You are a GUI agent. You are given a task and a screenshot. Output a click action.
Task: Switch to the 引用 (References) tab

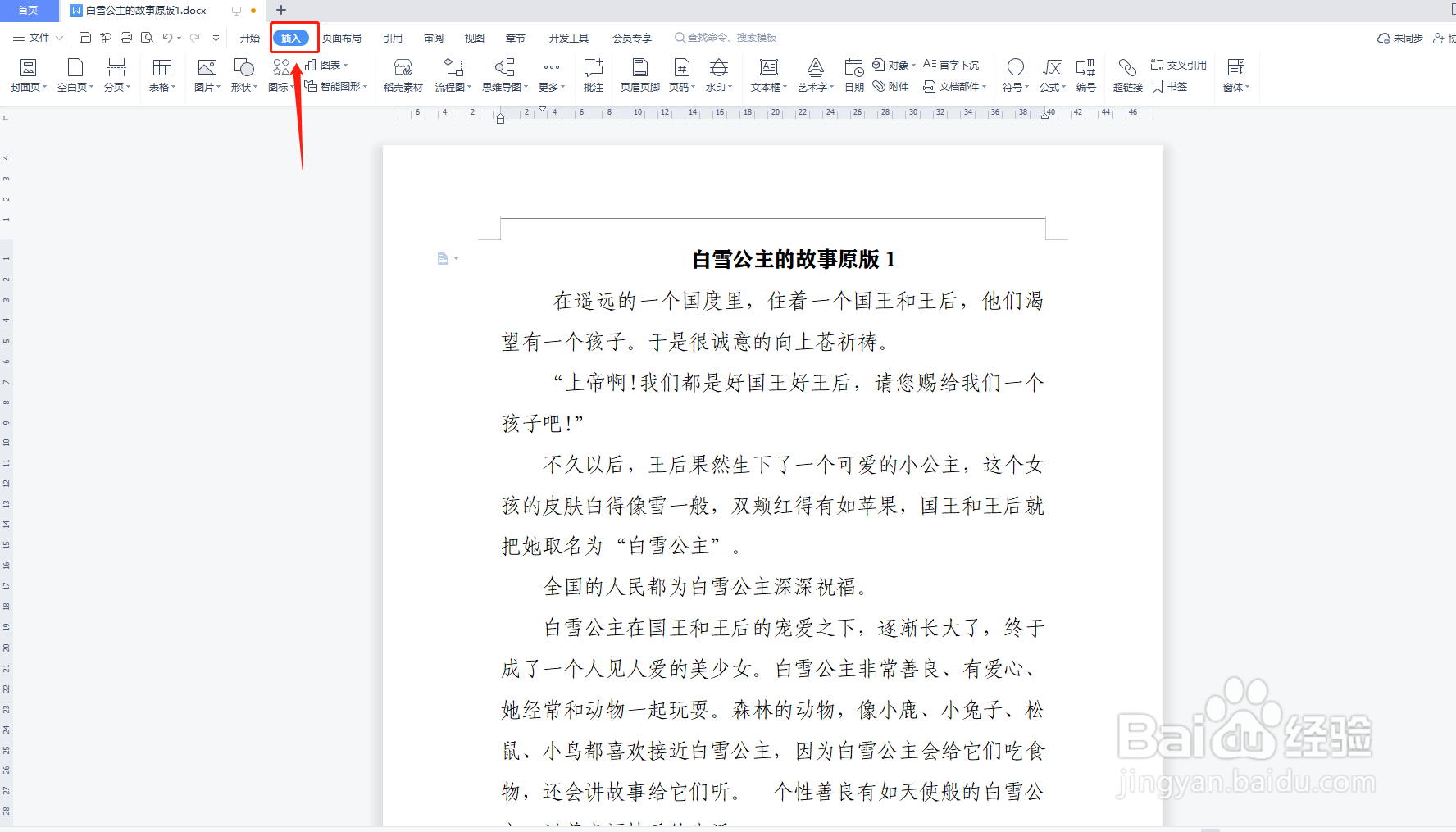point(393,38)
